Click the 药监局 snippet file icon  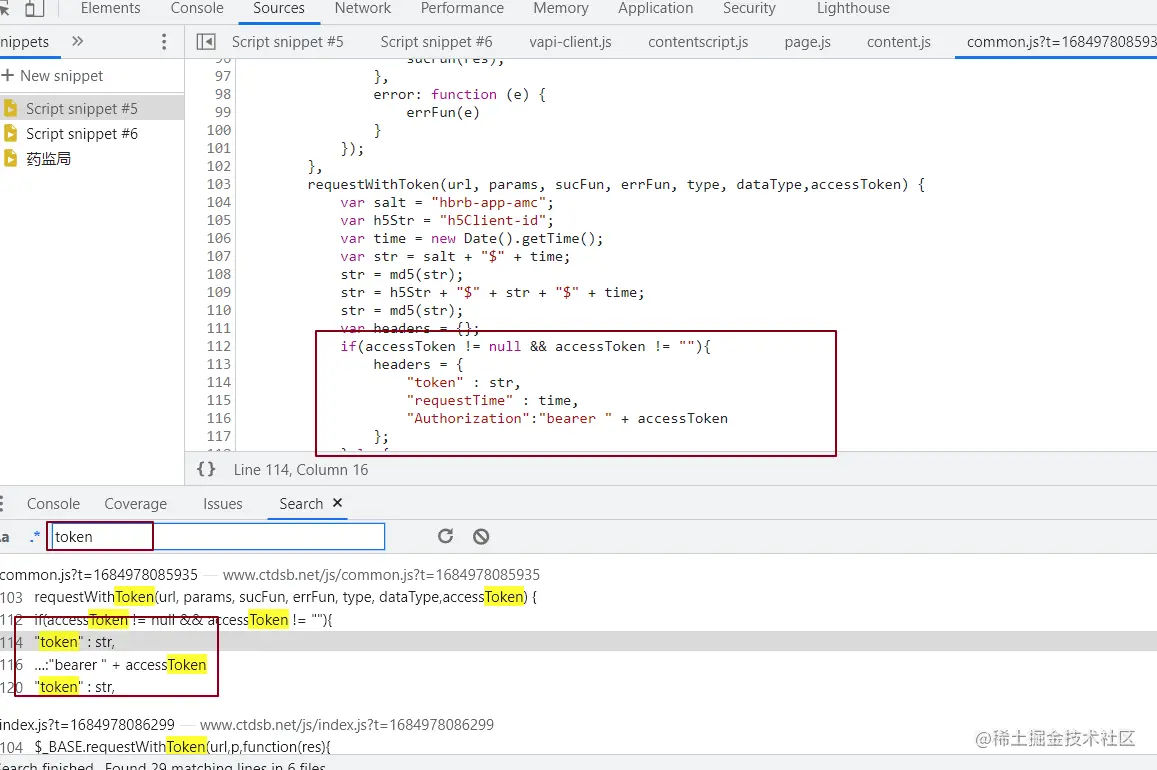[10, 159]
